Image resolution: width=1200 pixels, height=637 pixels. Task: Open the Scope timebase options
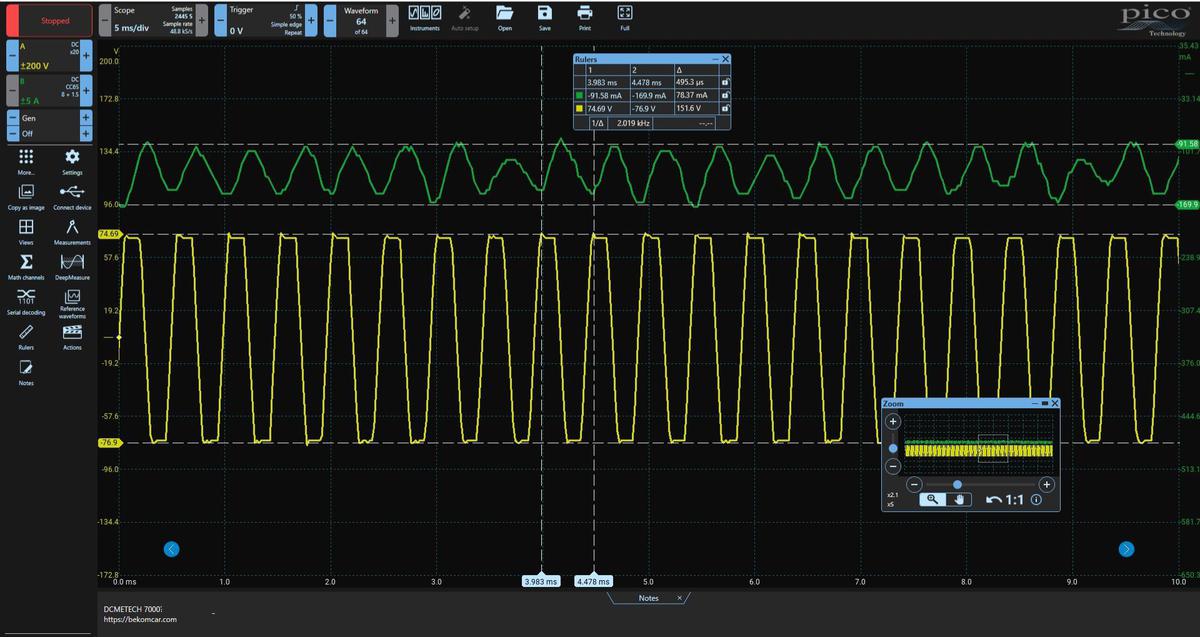pos(153,20)
